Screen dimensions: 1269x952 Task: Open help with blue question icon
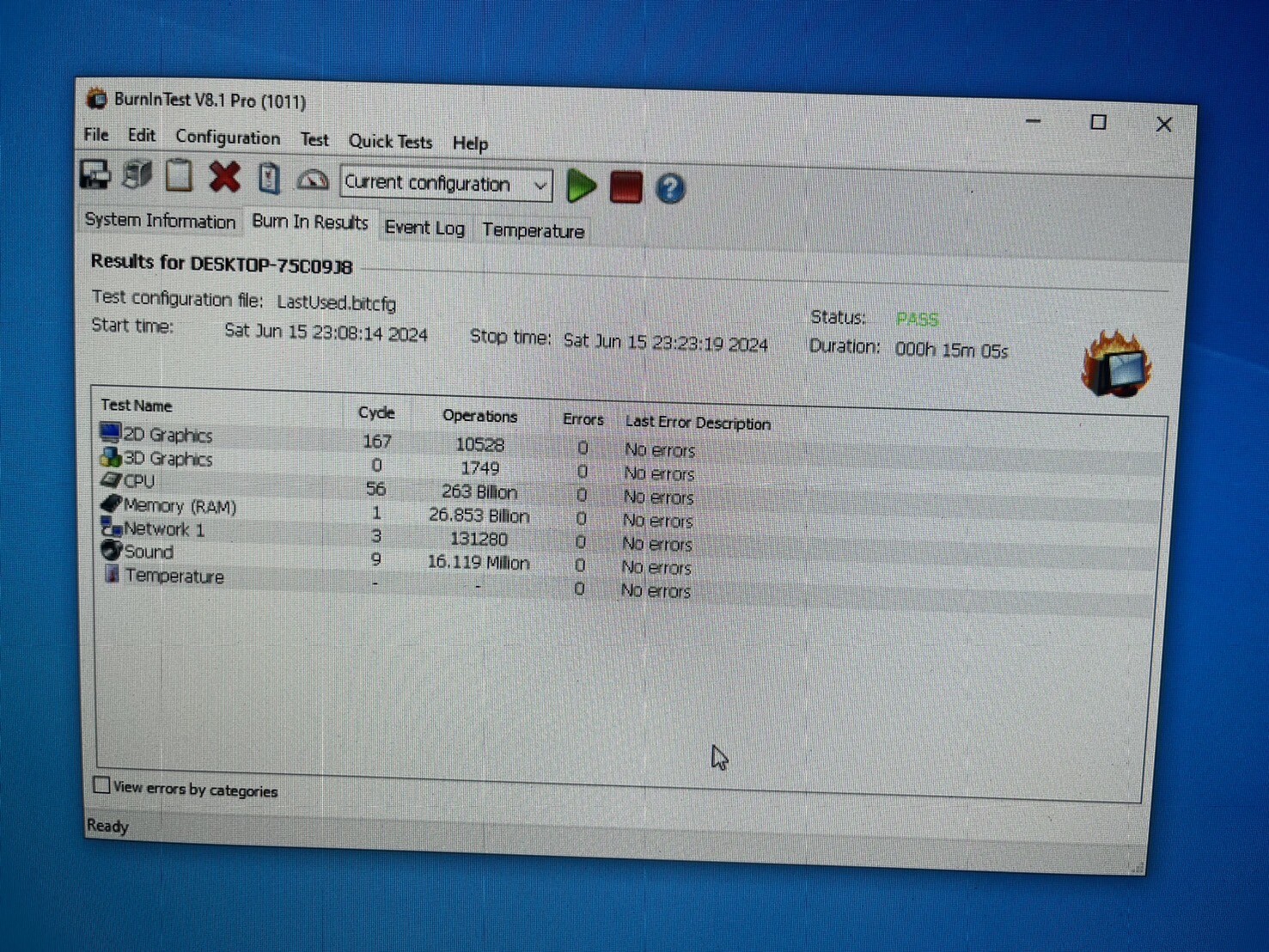tap(670, 188)
